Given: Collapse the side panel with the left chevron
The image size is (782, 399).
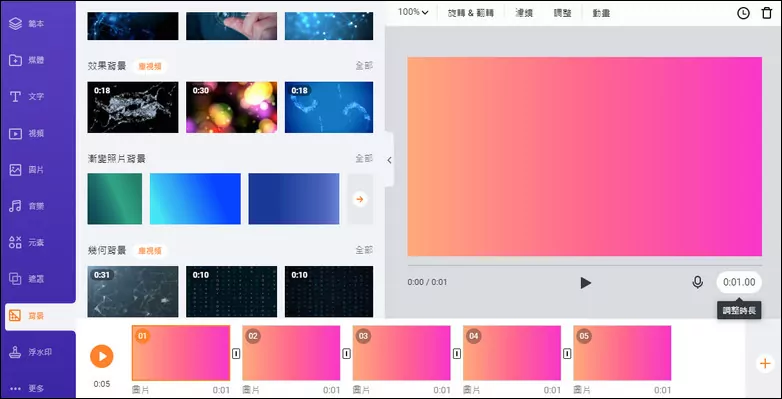Looking at the screenshot, I should click(389, 160).
